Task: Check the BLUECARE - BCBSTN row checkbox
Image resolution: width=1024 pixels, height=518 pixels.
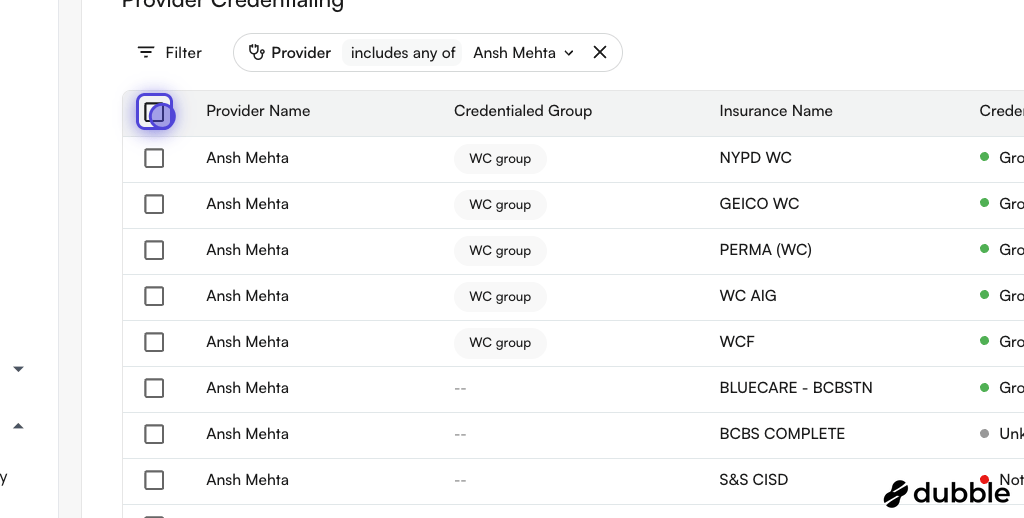Action: 154,388
